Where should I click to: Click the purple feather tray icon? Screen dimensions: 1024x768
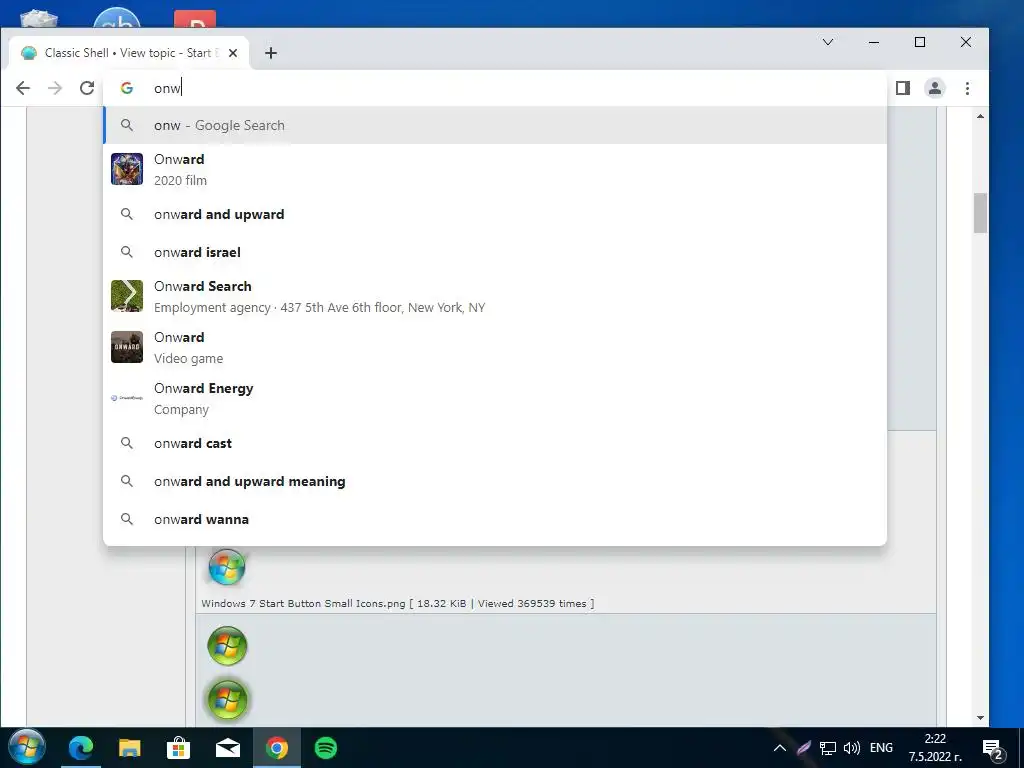(804, 748)
